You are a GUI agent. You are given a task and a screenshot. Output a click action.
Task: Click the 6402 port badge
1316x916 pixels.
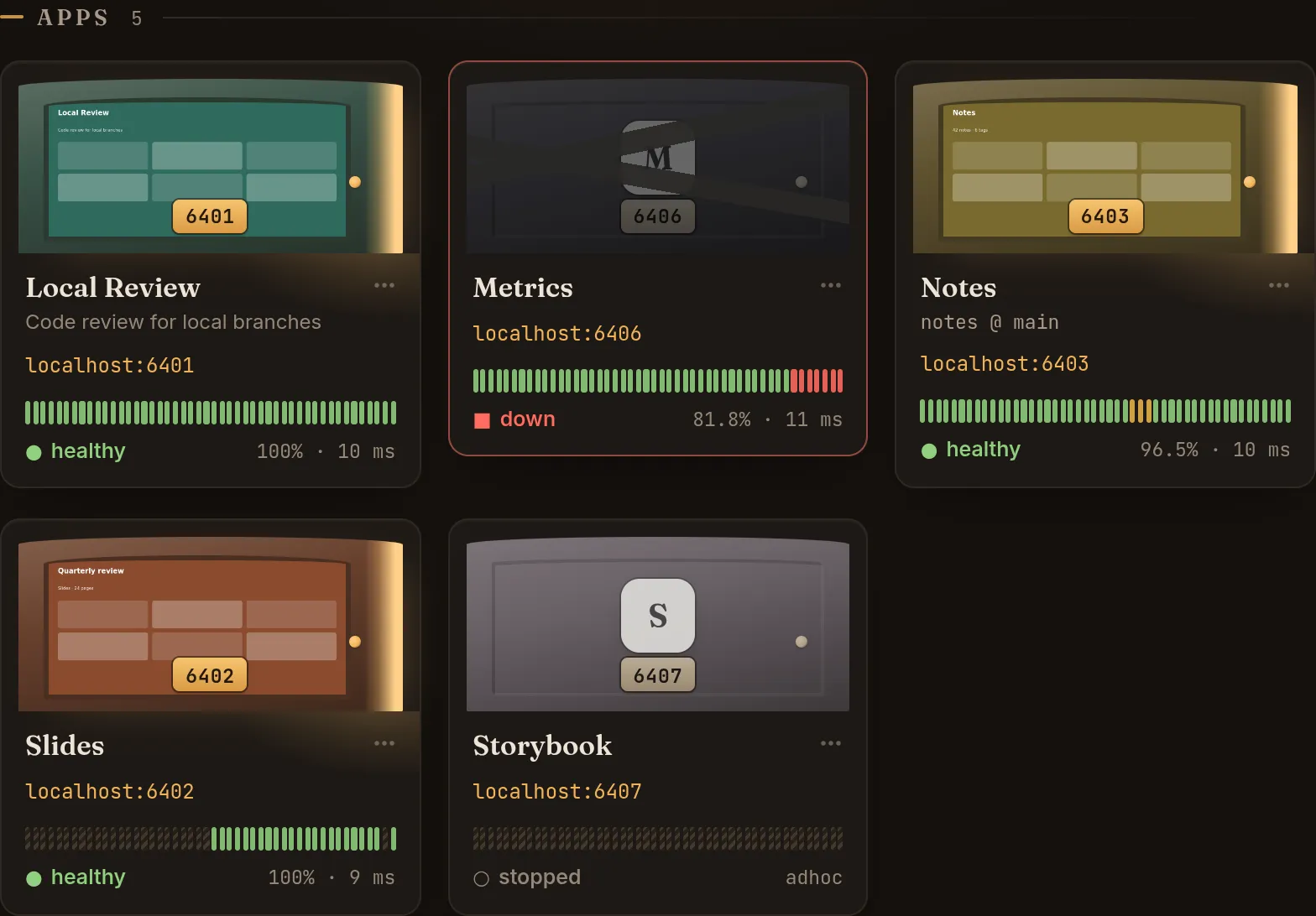210,675
